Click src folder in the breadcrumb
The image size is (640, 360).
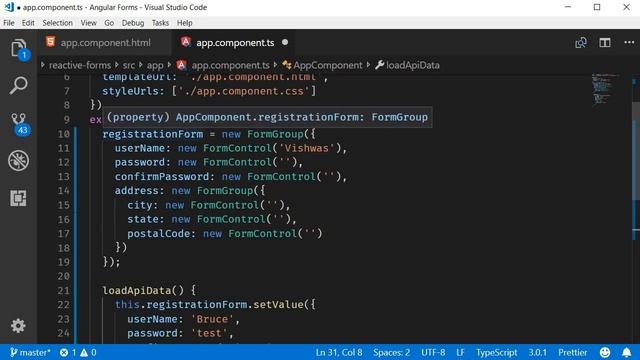(x=129, y=65)
